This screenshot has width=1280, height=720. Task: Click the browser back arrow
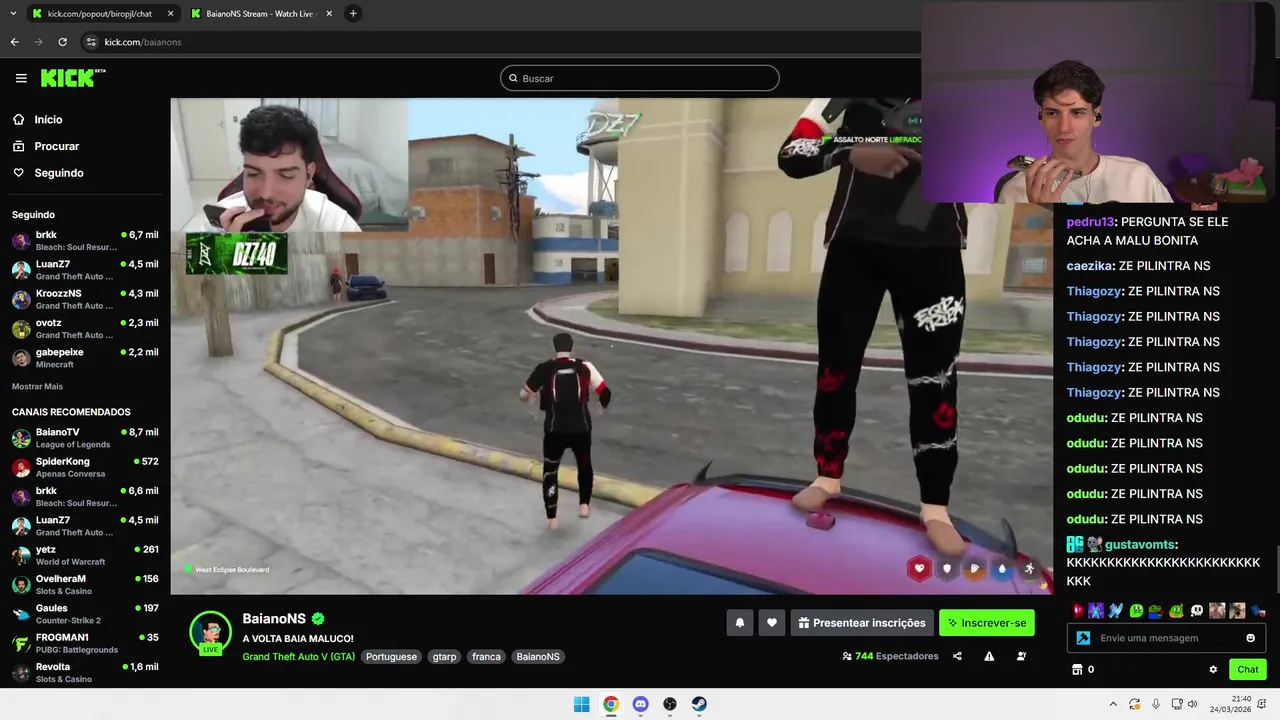click(14, 42)
